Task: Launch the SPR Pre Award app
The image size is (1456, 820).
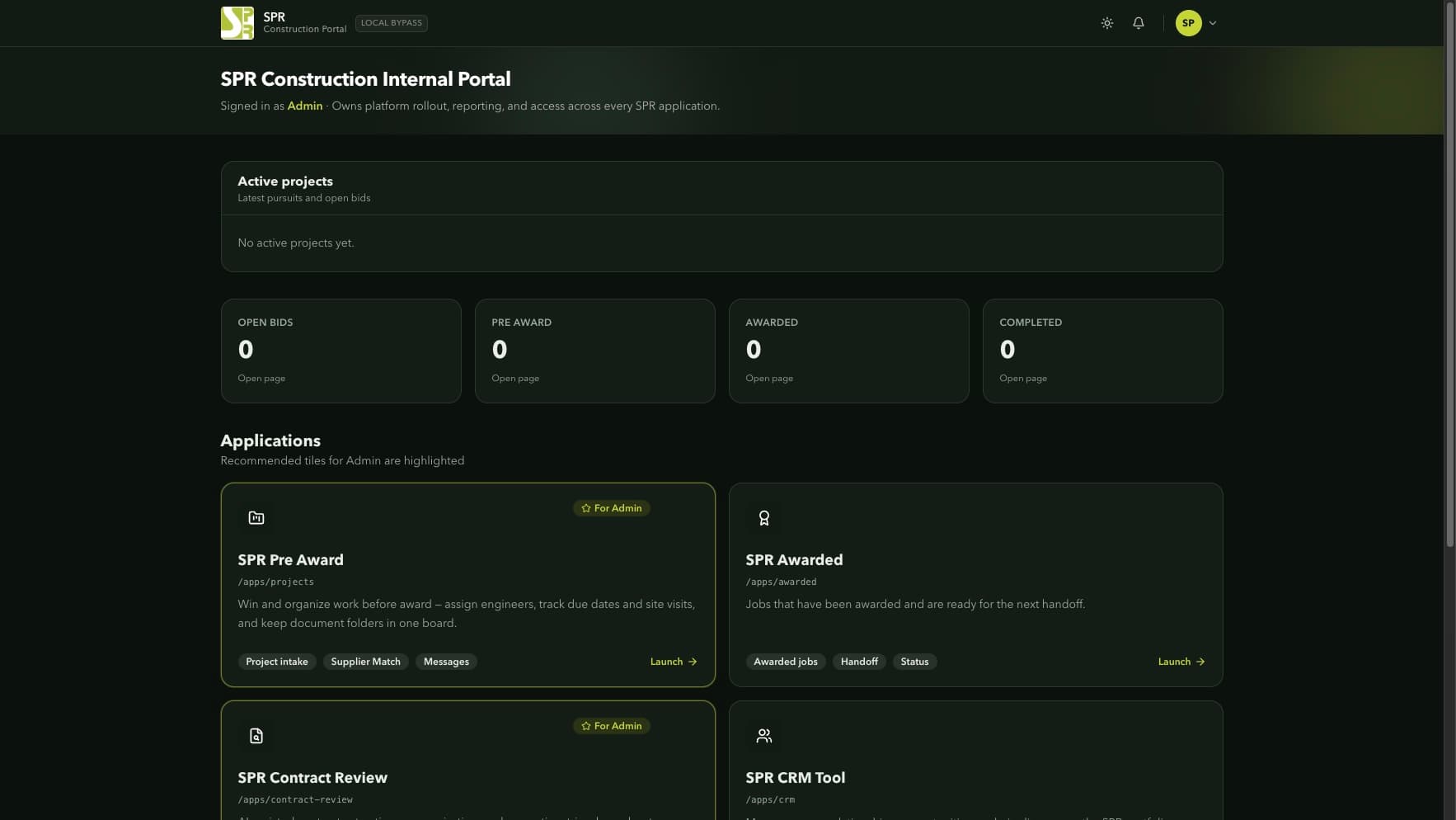Action: [x=674, y=662]
